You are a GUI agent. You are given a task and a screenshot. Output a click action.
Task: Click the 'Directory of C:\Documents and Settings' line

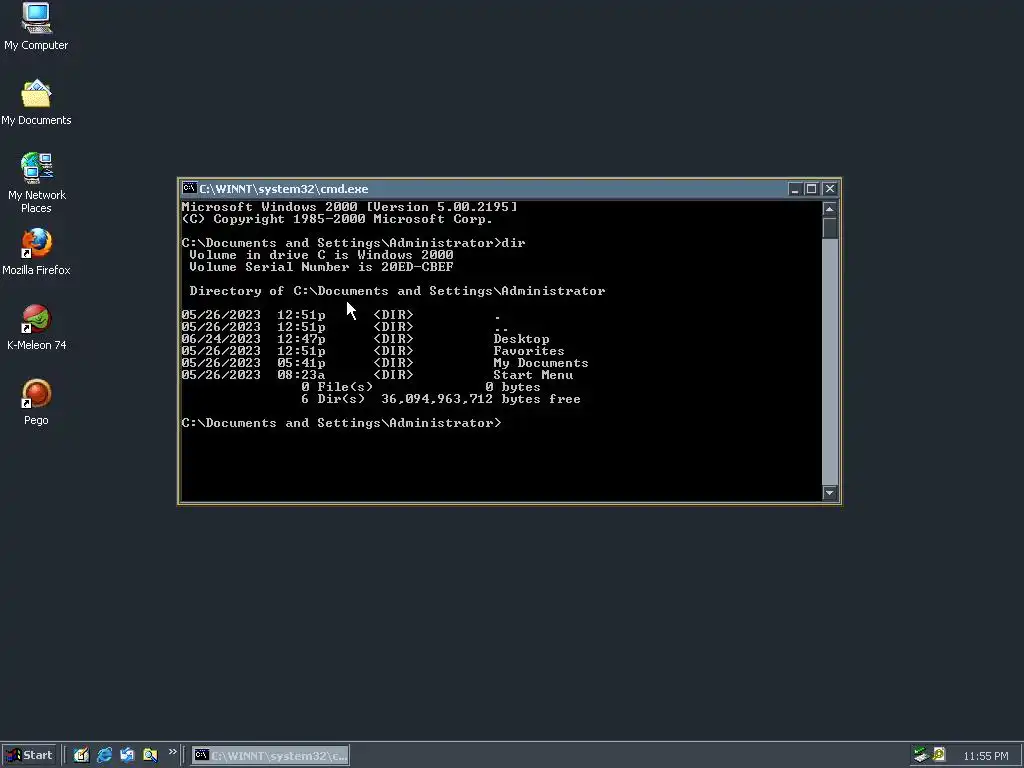pyautogui.click(x=397, y=291)
